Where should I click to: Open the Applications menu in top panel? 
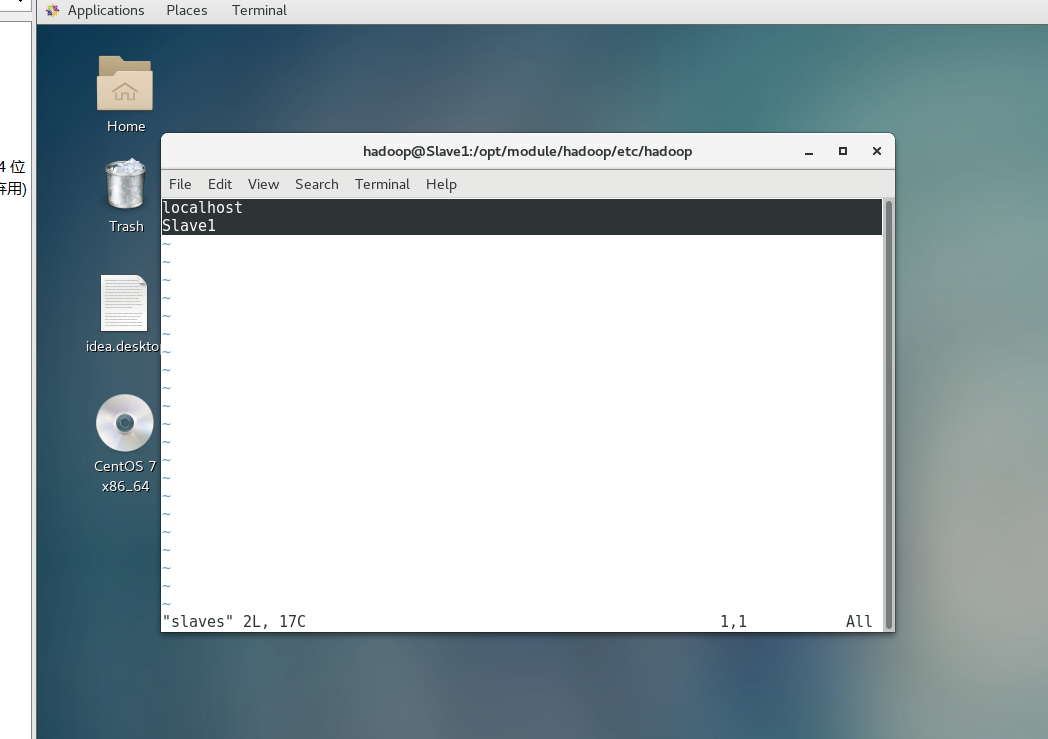point(106,11)
